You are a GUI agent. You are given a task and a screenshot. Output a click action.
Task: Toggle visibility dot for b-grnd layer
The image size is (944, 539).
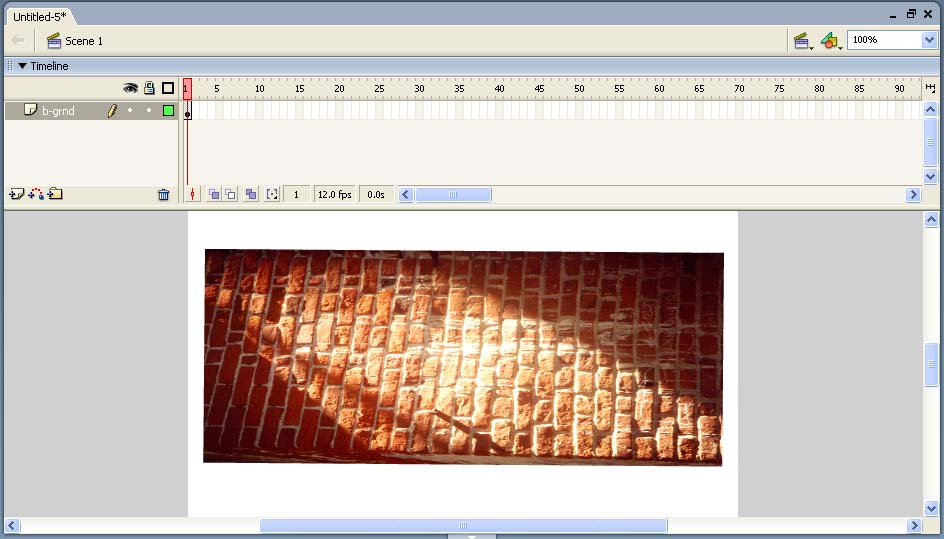tap(130, 111)
